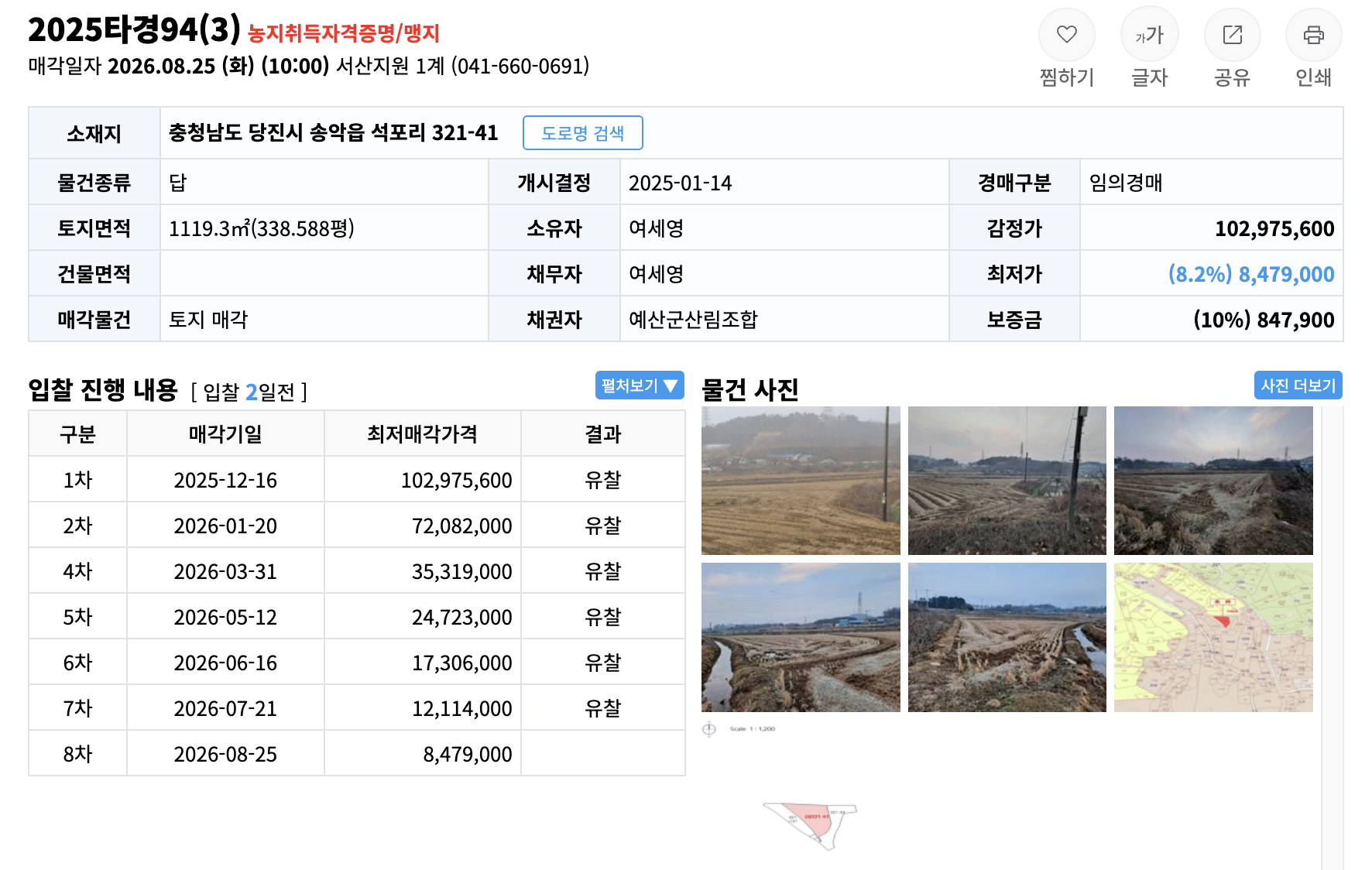Click the heart 찜하기 icon
The image size is (1372, 870).
[1066, 35]
